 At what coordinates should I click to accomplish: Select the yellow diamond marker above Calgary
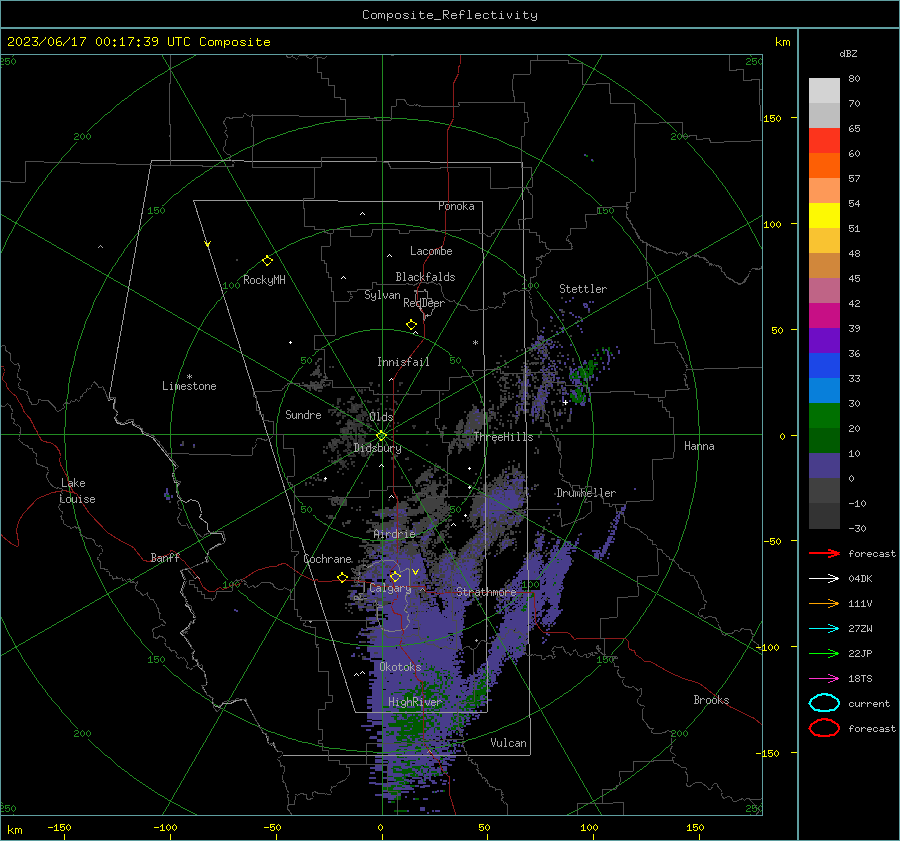(395, 576)
